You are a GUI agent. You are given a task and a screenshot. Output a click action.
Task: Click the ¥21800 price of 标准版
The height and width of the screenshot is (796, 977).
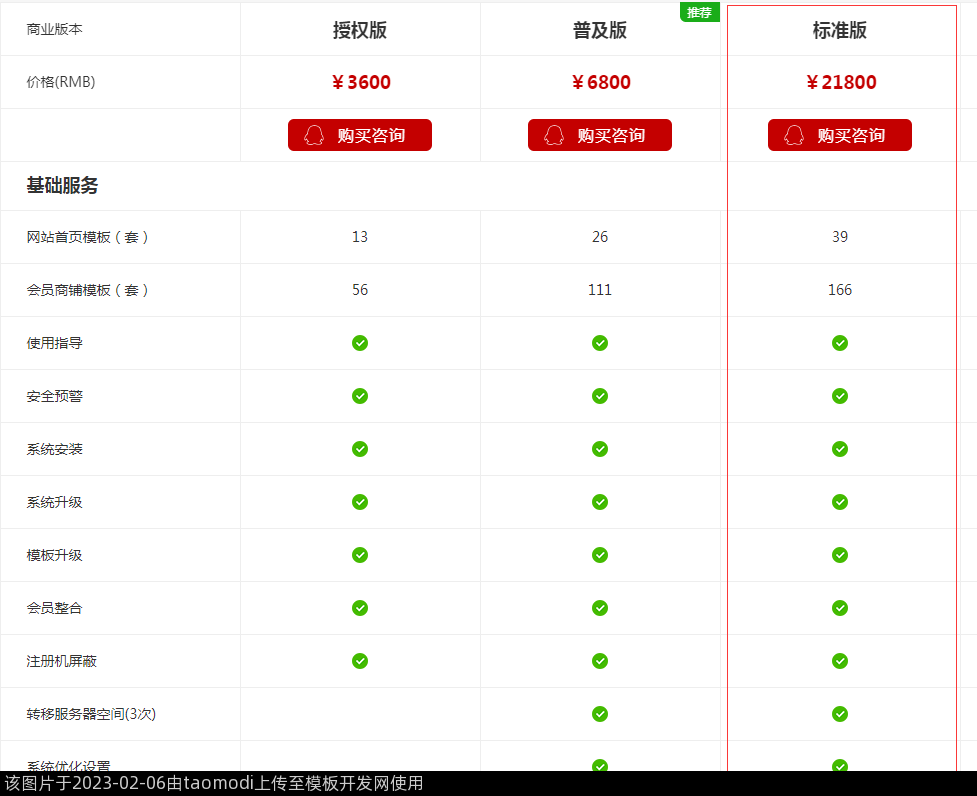(841, 82)
